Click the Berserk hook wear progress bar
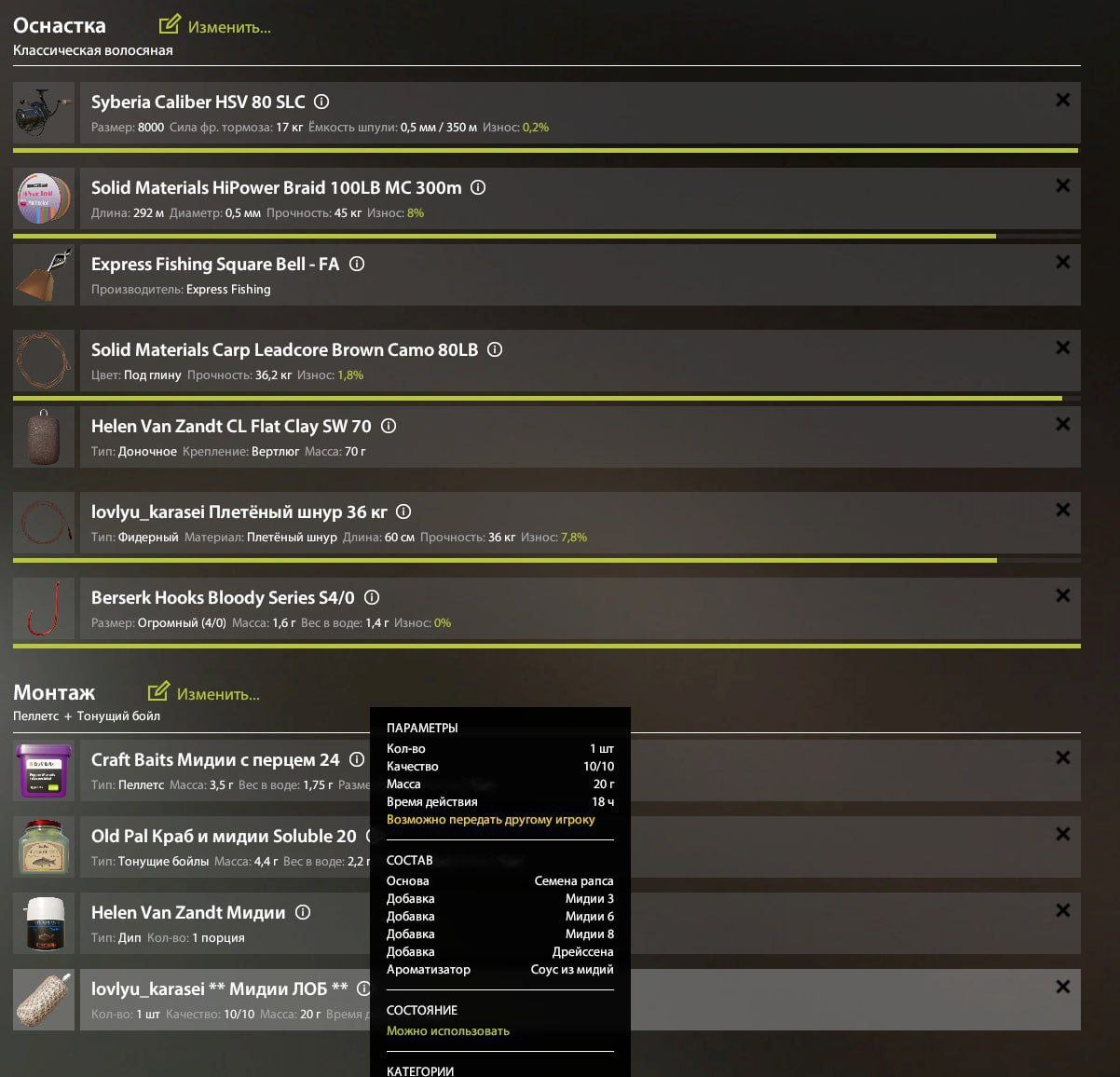The width and height of the screenshot is (1120, 1077). tap(547, 646)
